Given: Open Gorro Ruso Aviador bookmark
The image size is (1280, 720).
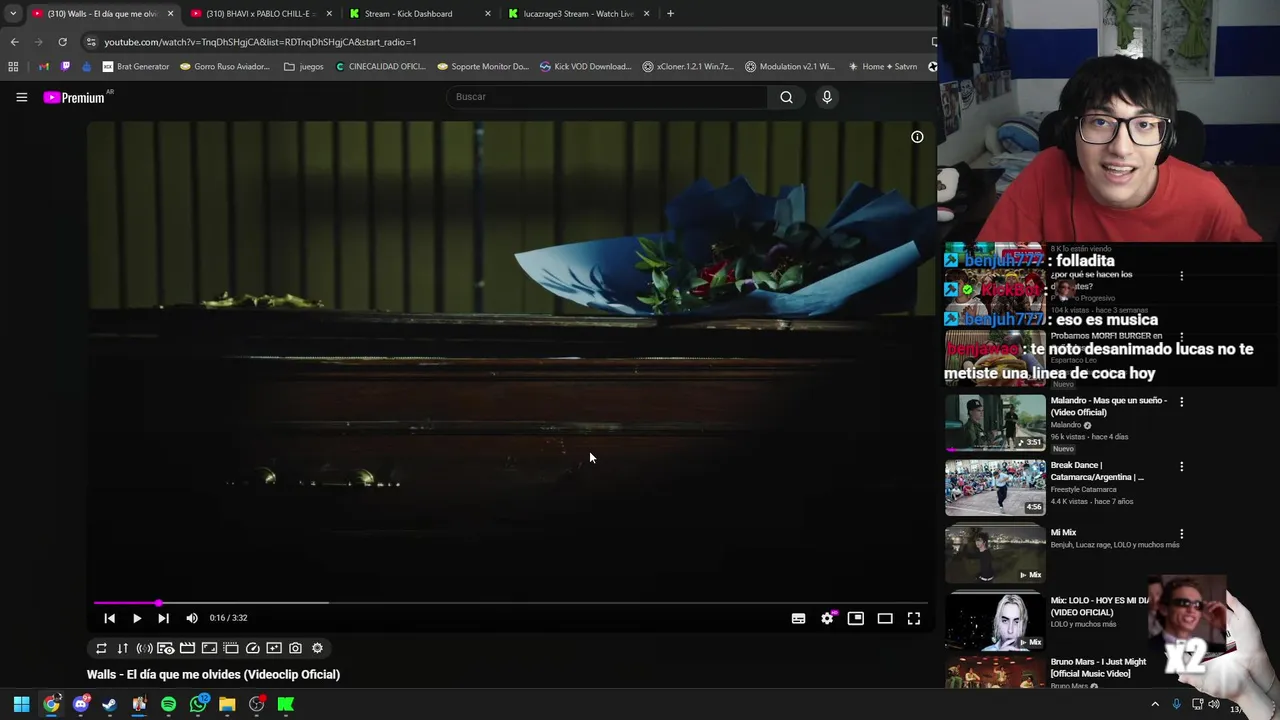Looking at the screenshot, I should [225, 67].
